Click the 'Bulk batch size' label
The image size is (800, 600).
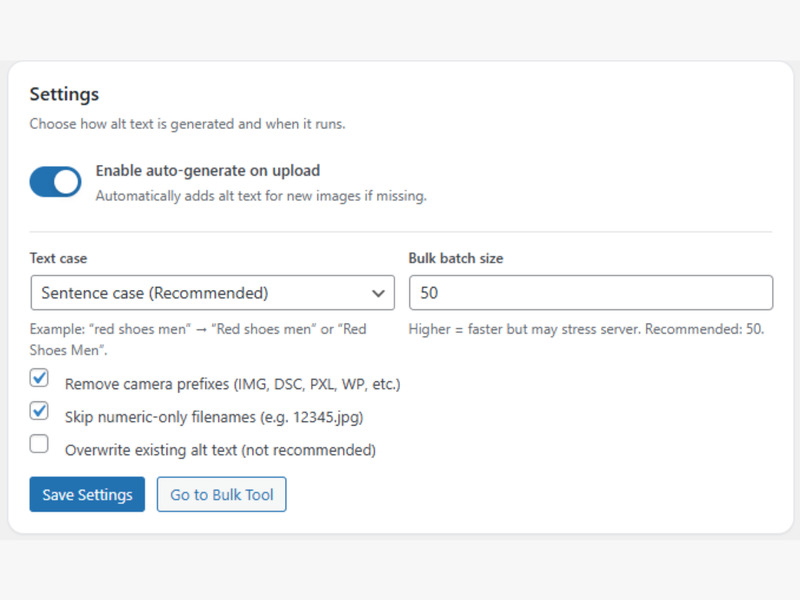(456, 258)
